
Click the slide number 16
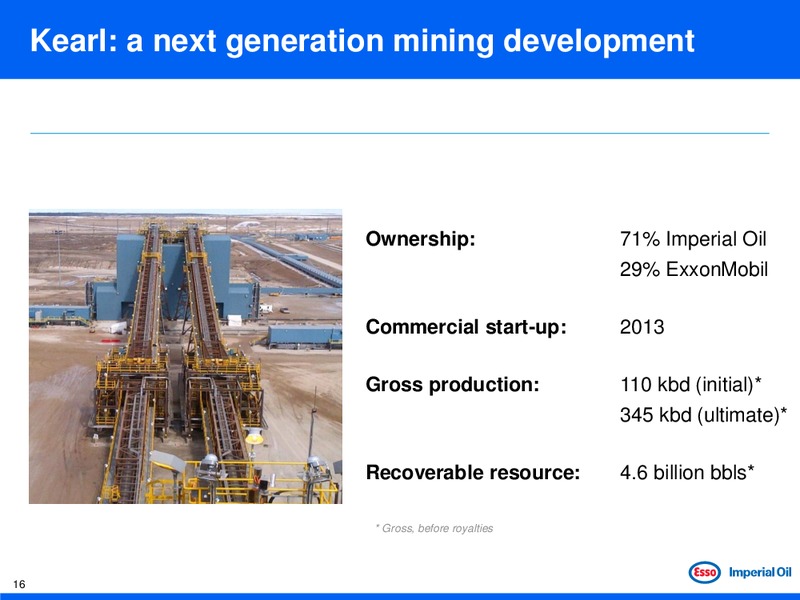click(x=19, y=585)
